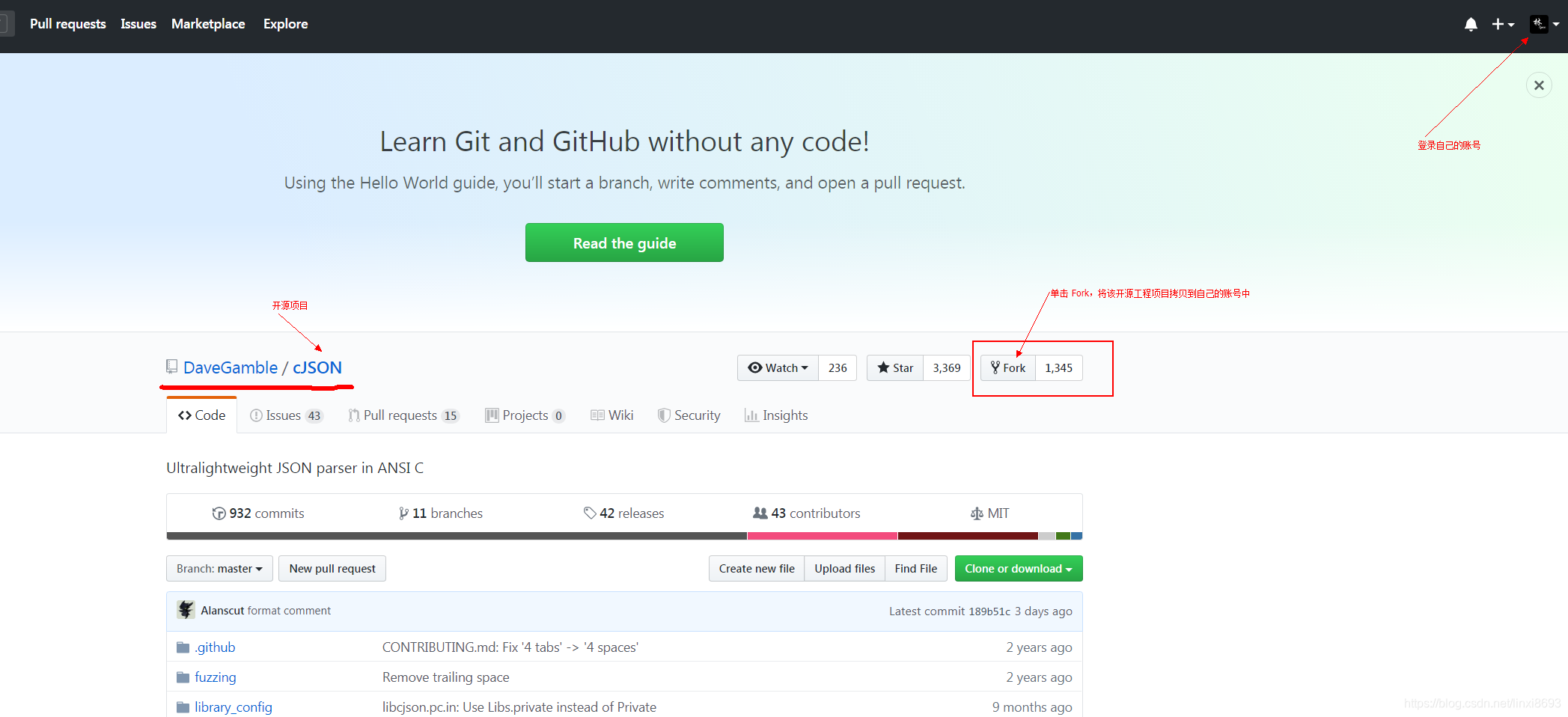The height and width of the screenshot is (717, 1568).
Task: Click the .github folder icon
Action: click(183, 647)
